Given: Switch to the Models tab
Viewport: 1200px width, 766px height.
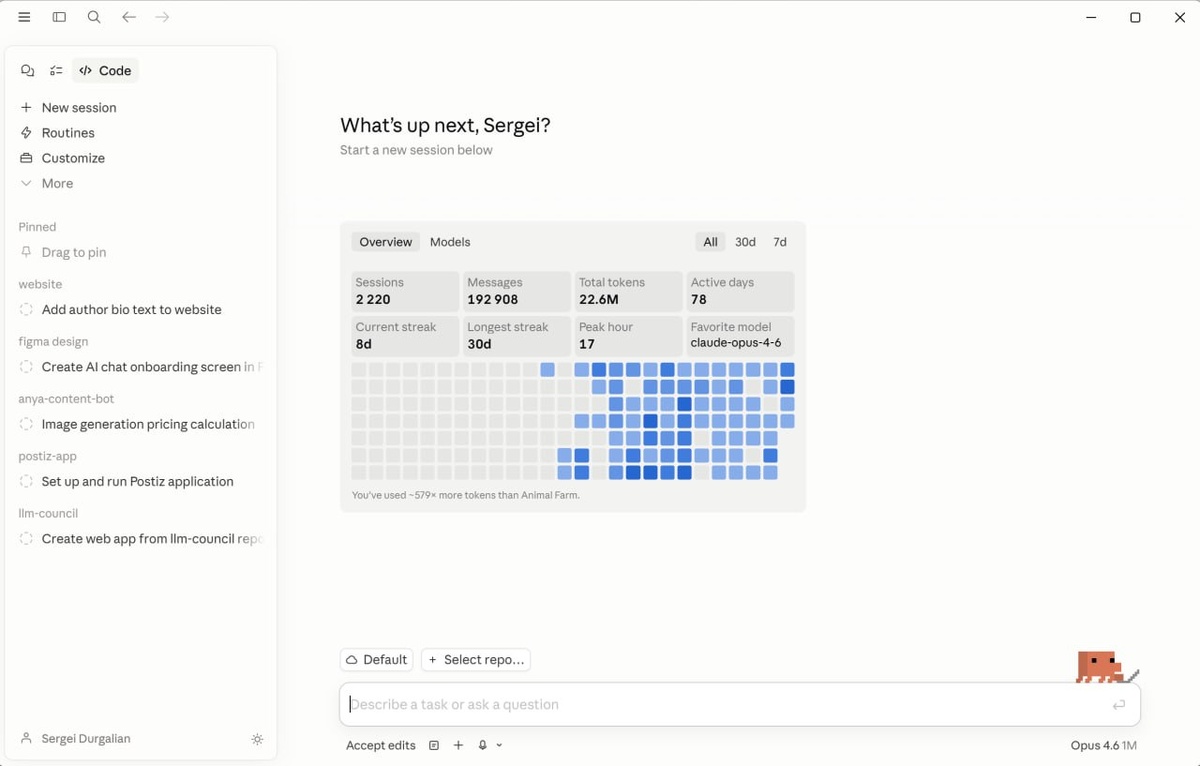Looking at the screenshot, I should click(x=450, y=242).
